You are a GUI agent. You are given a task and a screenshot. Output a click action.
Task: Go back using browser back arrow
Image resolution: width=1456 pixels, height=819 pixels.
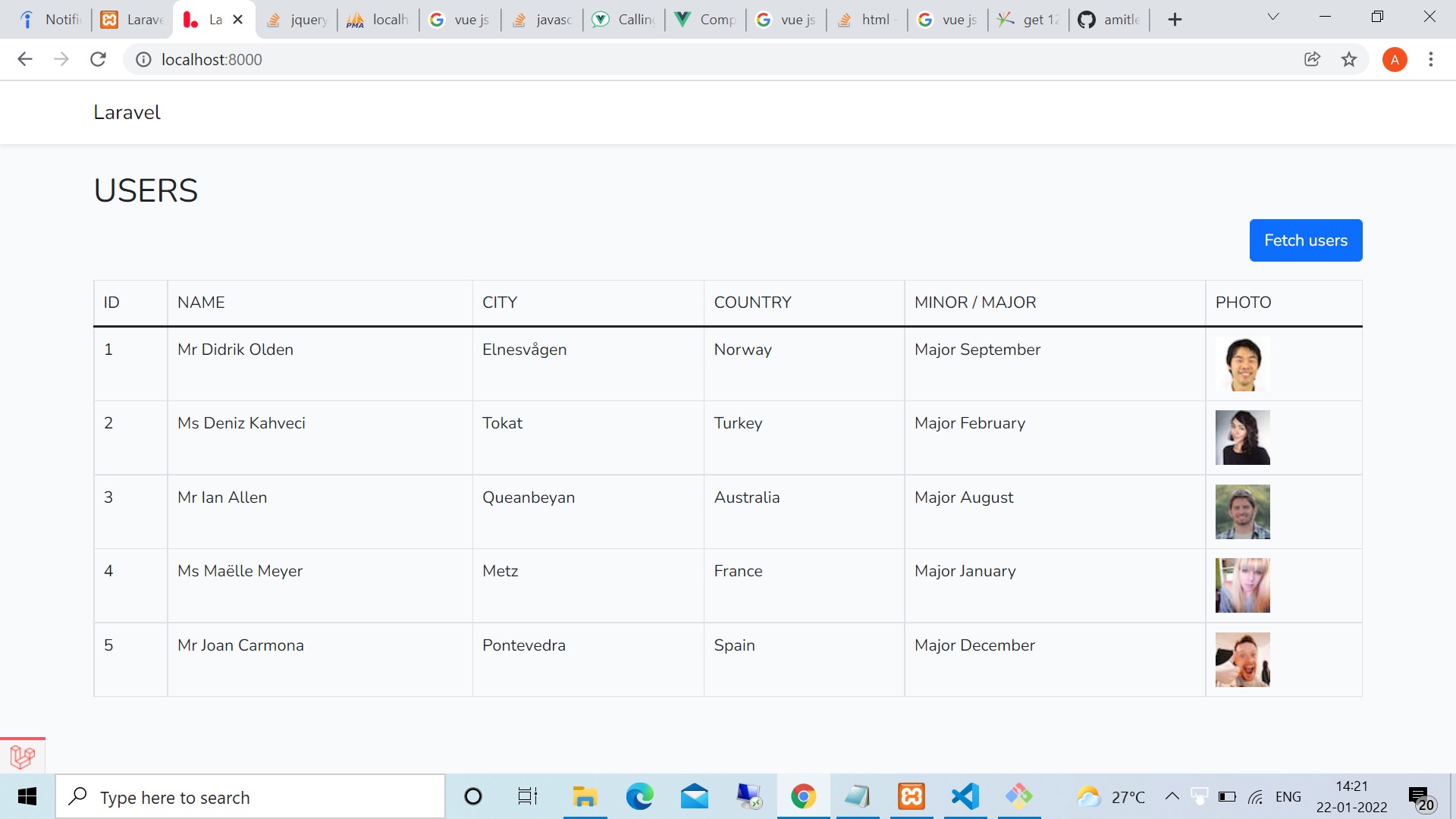(x=25, y=59)
